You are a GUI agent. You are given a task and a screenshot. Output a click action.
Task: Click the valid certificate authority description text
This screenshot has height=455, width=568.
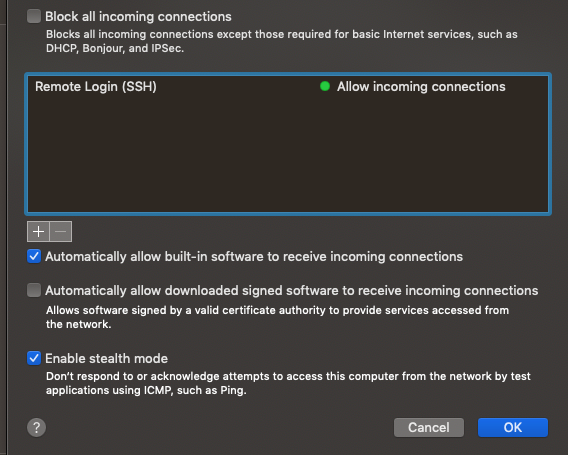277,317
